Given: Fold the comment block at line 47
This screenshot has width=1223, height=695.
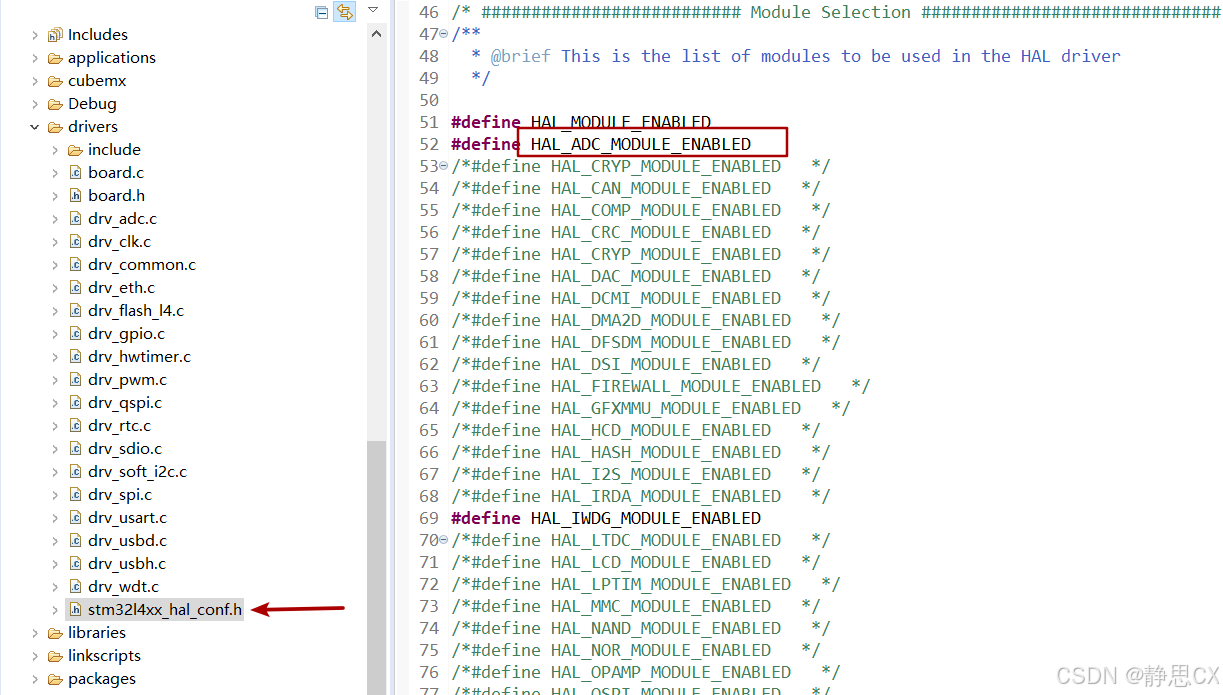Looking at the screenshot, I should (444, 34).
